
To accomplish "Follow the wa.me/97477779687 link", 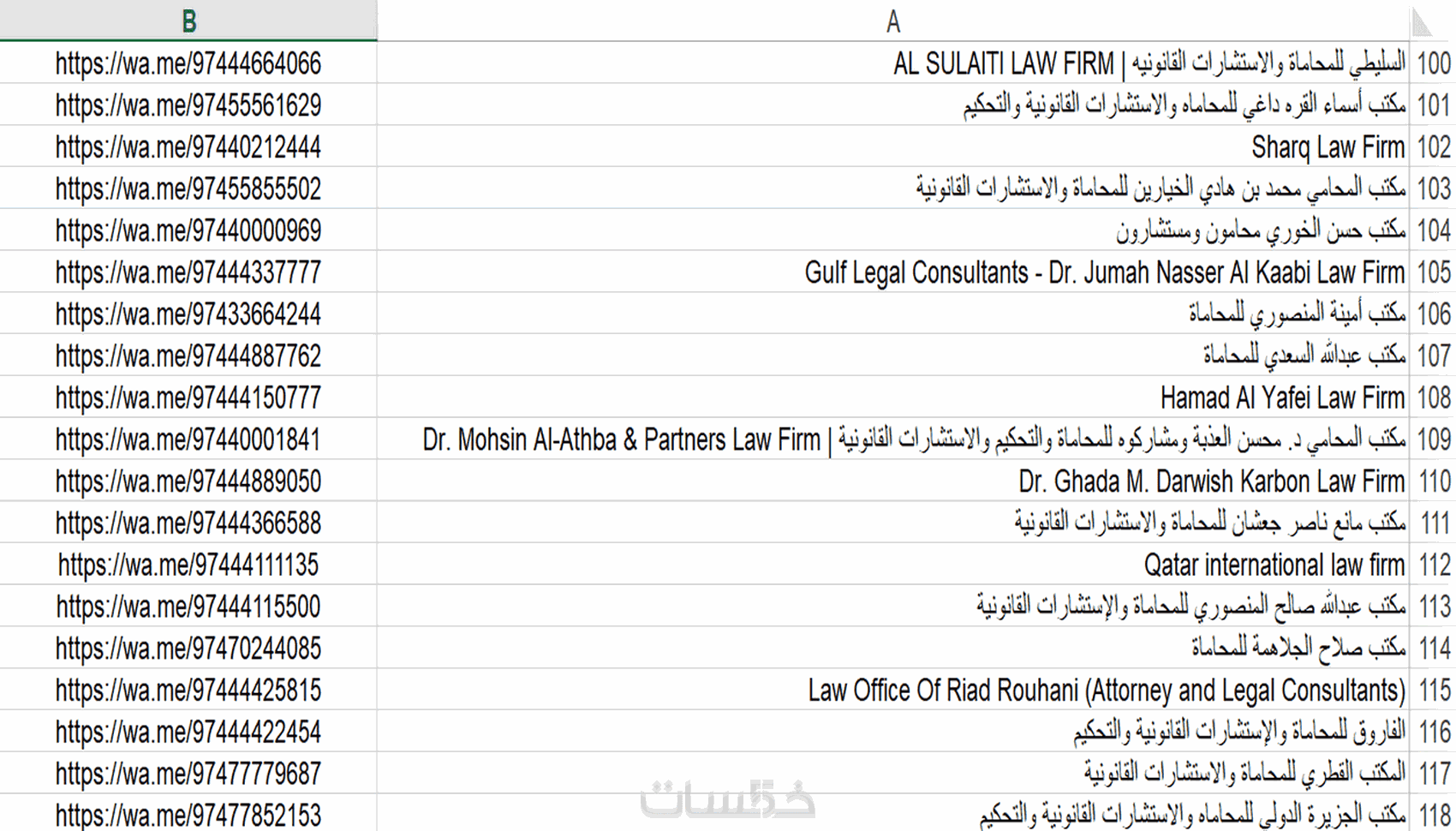I will click(188, 774).
